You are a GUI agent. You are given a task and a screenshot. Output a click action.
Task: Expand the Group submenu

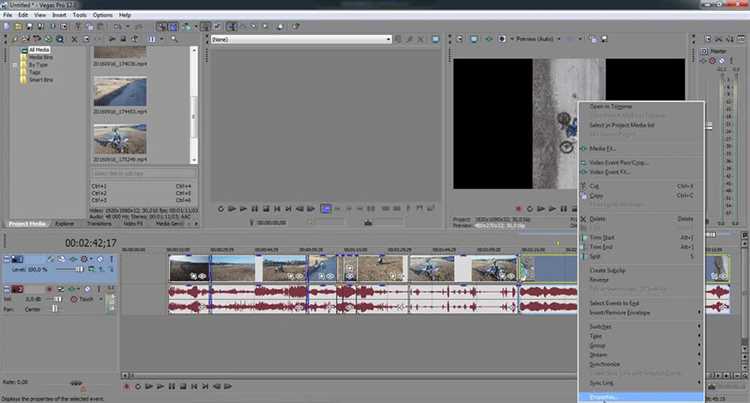tap(641, 345)
